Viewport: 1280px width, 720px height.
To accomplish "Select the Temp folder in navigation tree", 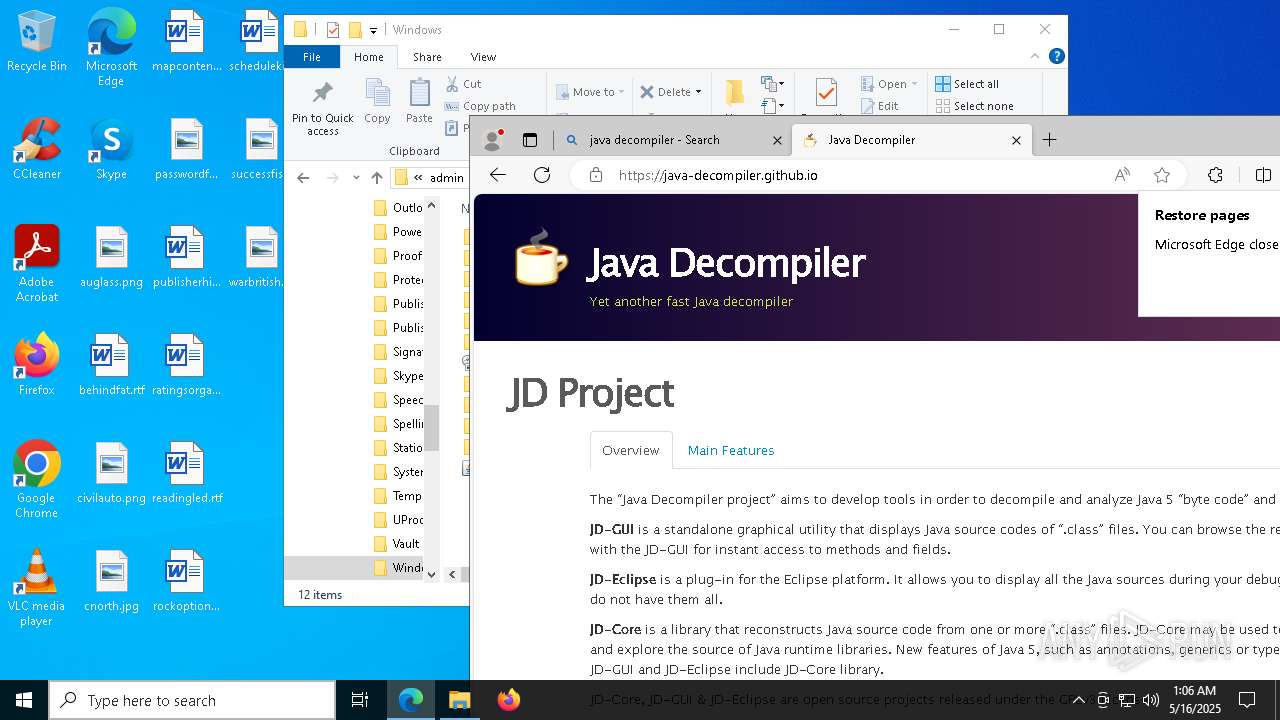I will coord(398,496).
